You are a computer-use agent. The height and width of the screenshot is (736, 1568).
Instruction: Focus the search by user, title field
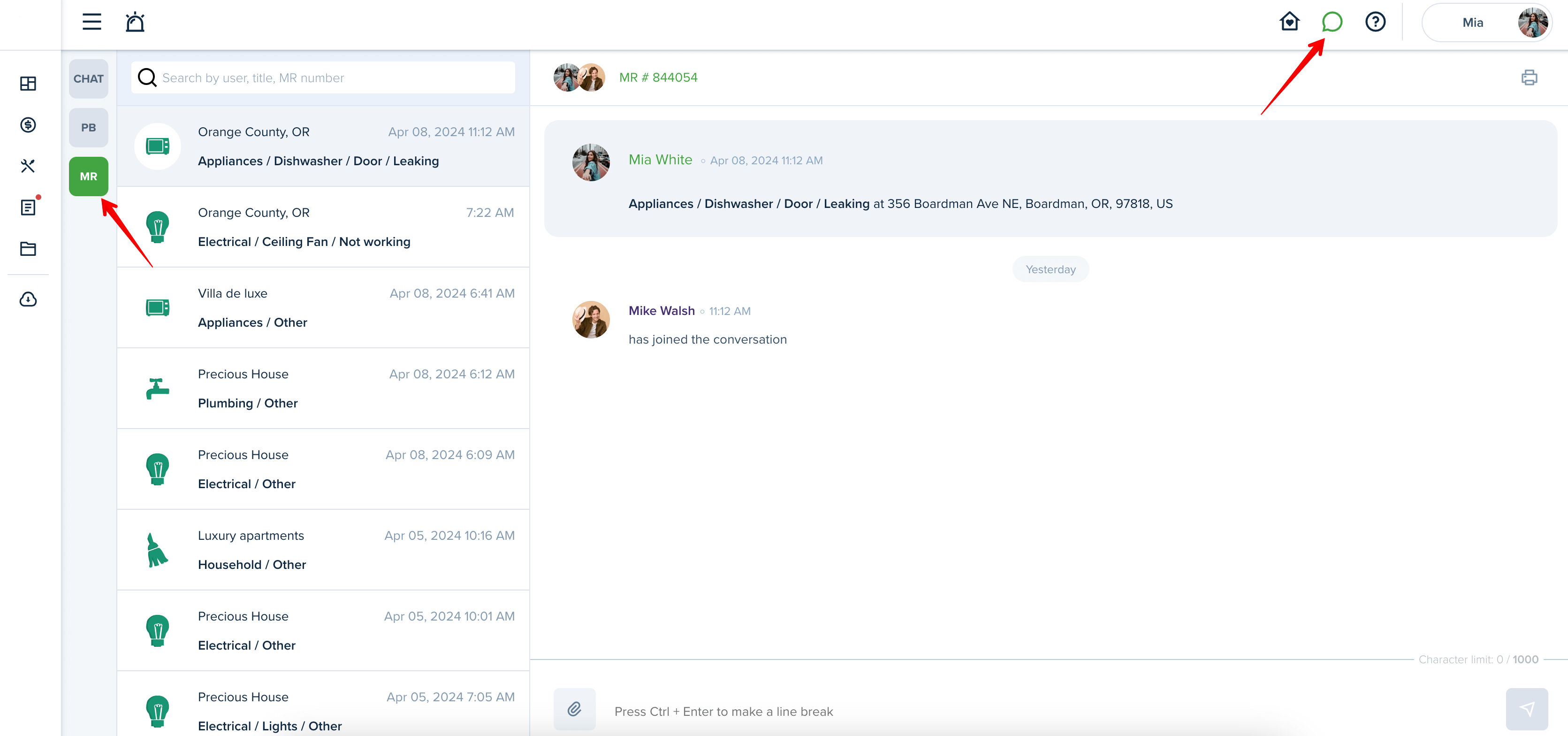(323, 78)
